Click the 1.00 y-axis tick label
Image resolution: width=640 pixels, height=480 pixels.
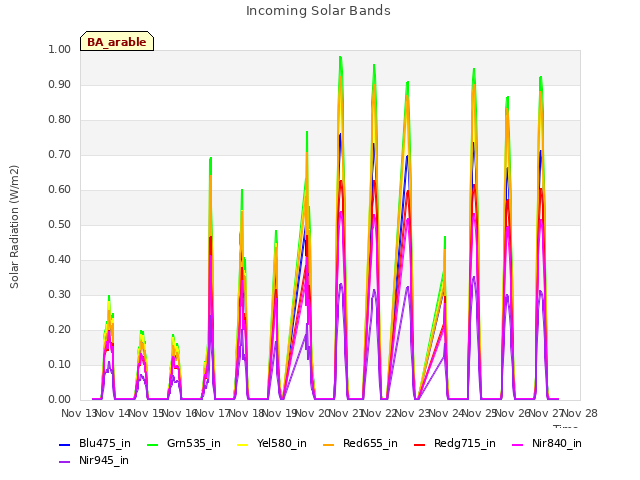click(60, 49)
